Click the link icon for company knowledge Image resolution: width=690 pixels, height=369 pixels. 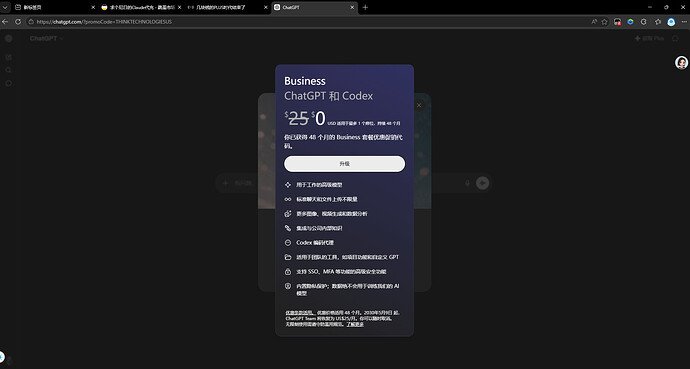click(288, 228)
